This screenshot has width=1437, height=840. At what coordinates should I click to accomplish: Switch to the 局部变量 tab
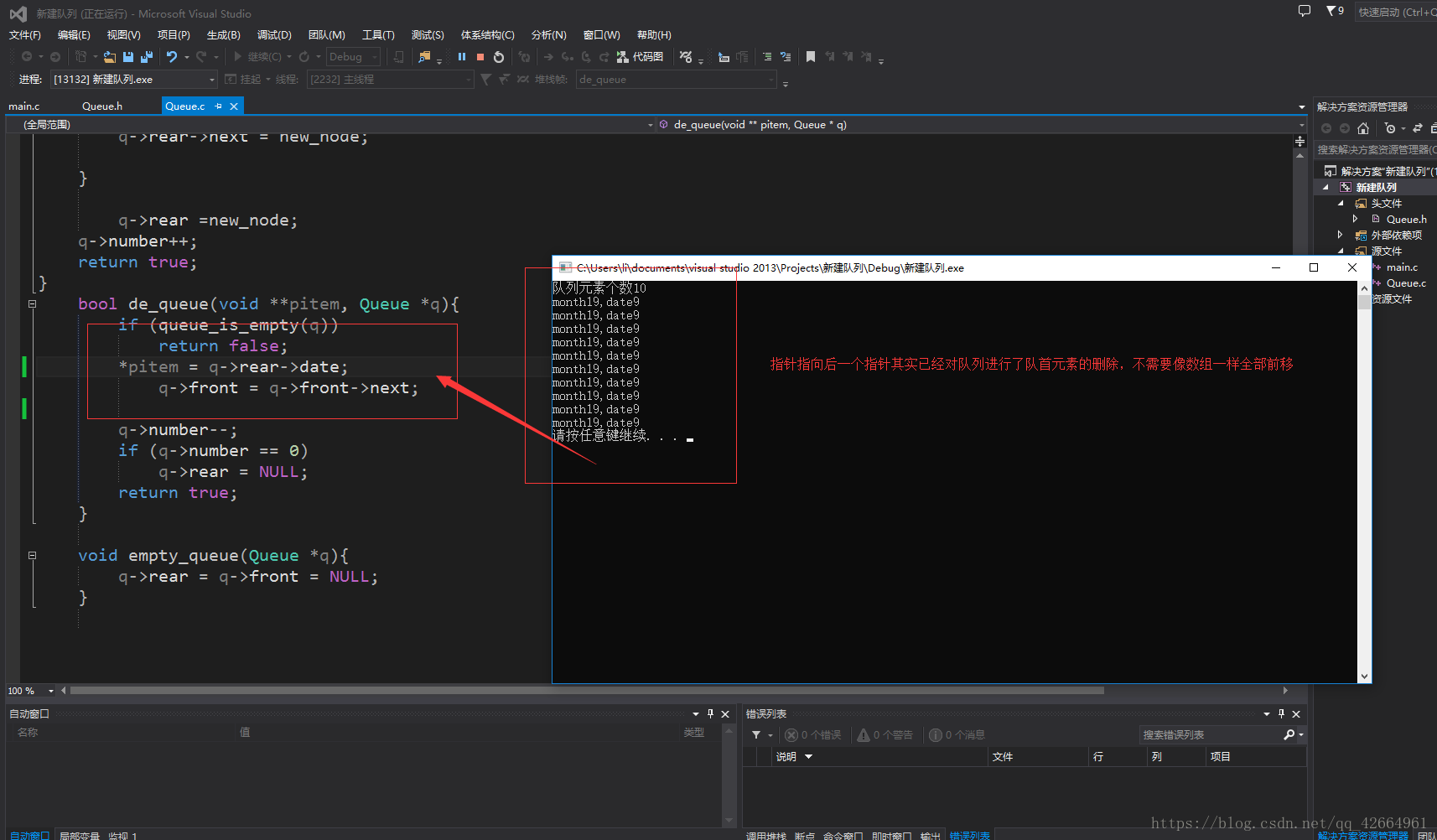point(80,836)
